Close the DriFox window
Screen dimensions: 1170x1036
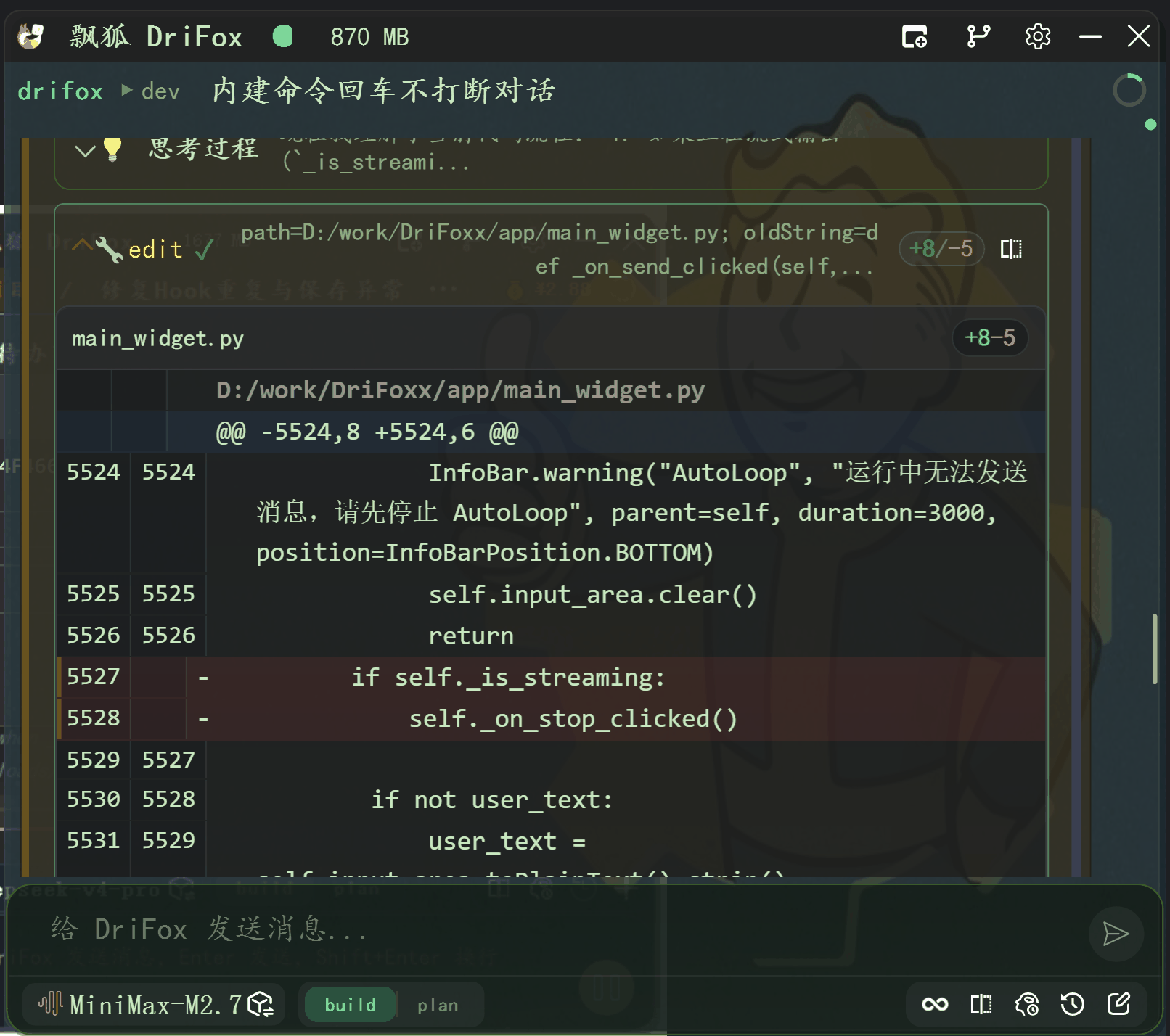click(1139, 36)
